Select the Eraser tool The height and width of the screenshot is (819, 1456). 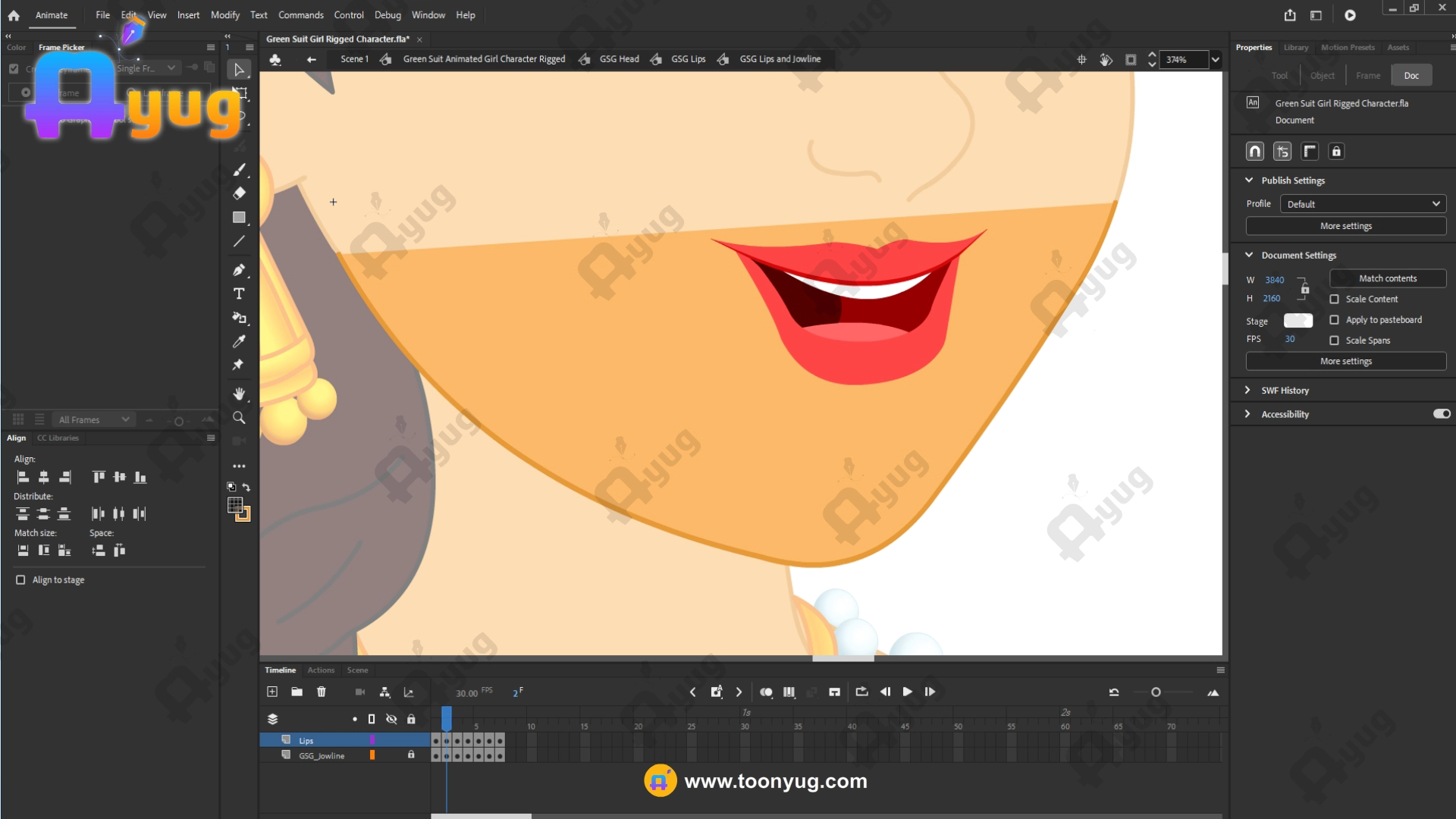pos(239,193)
